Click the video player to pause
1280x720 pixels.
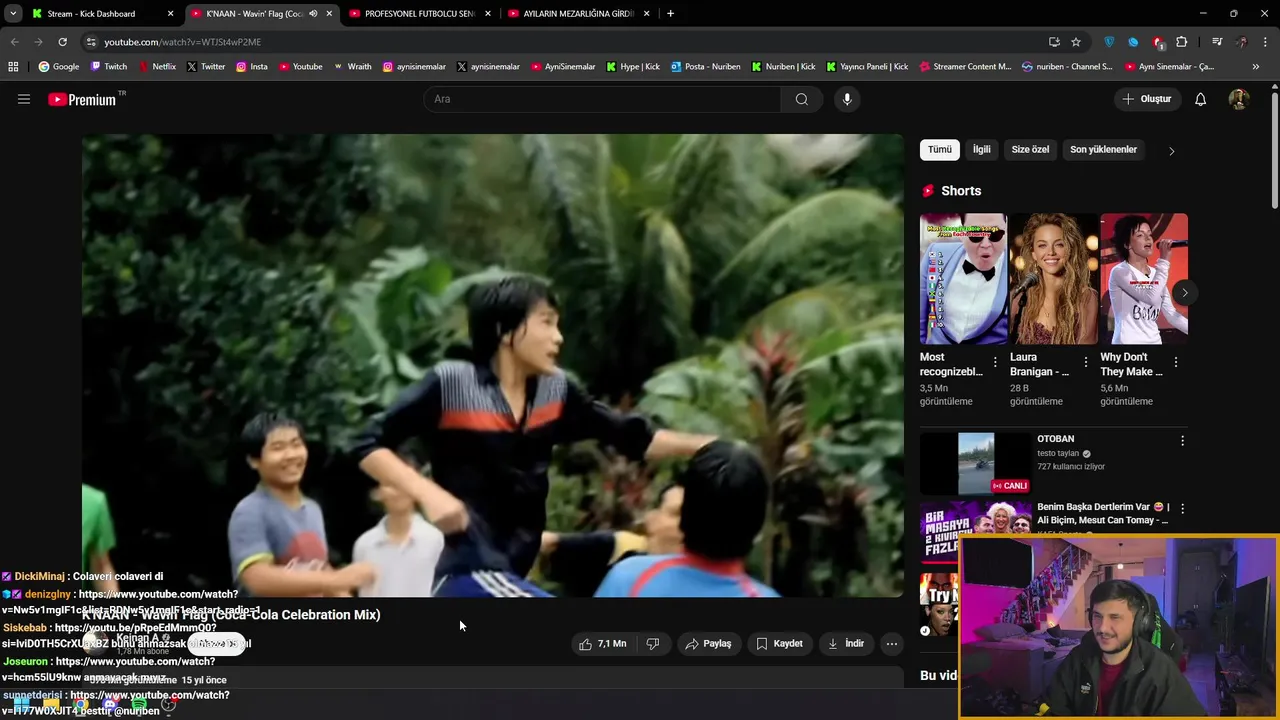point(492,365)
